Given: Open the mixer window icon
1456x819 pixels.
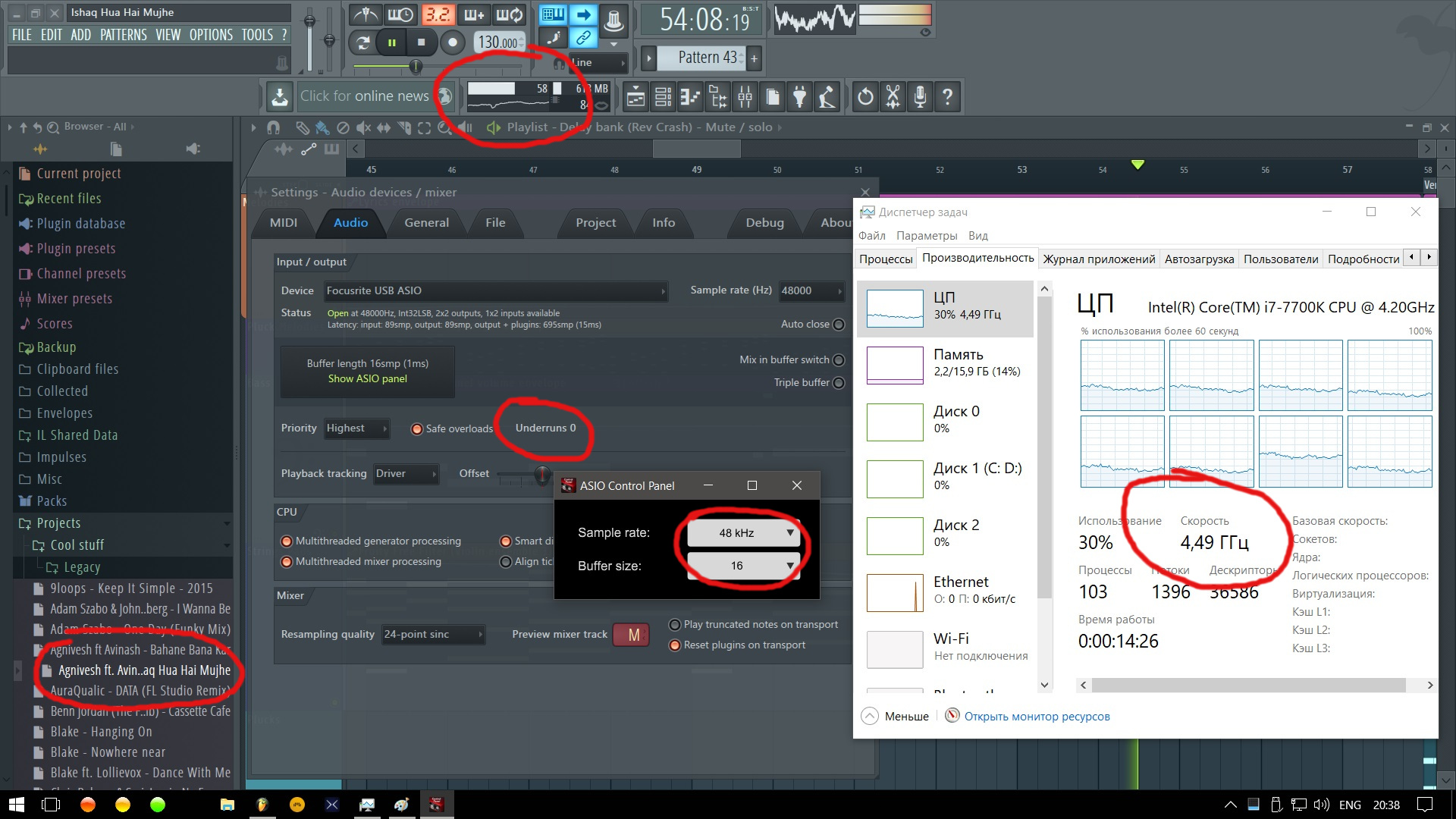Looking at the screenshot, I should point(745,97).
